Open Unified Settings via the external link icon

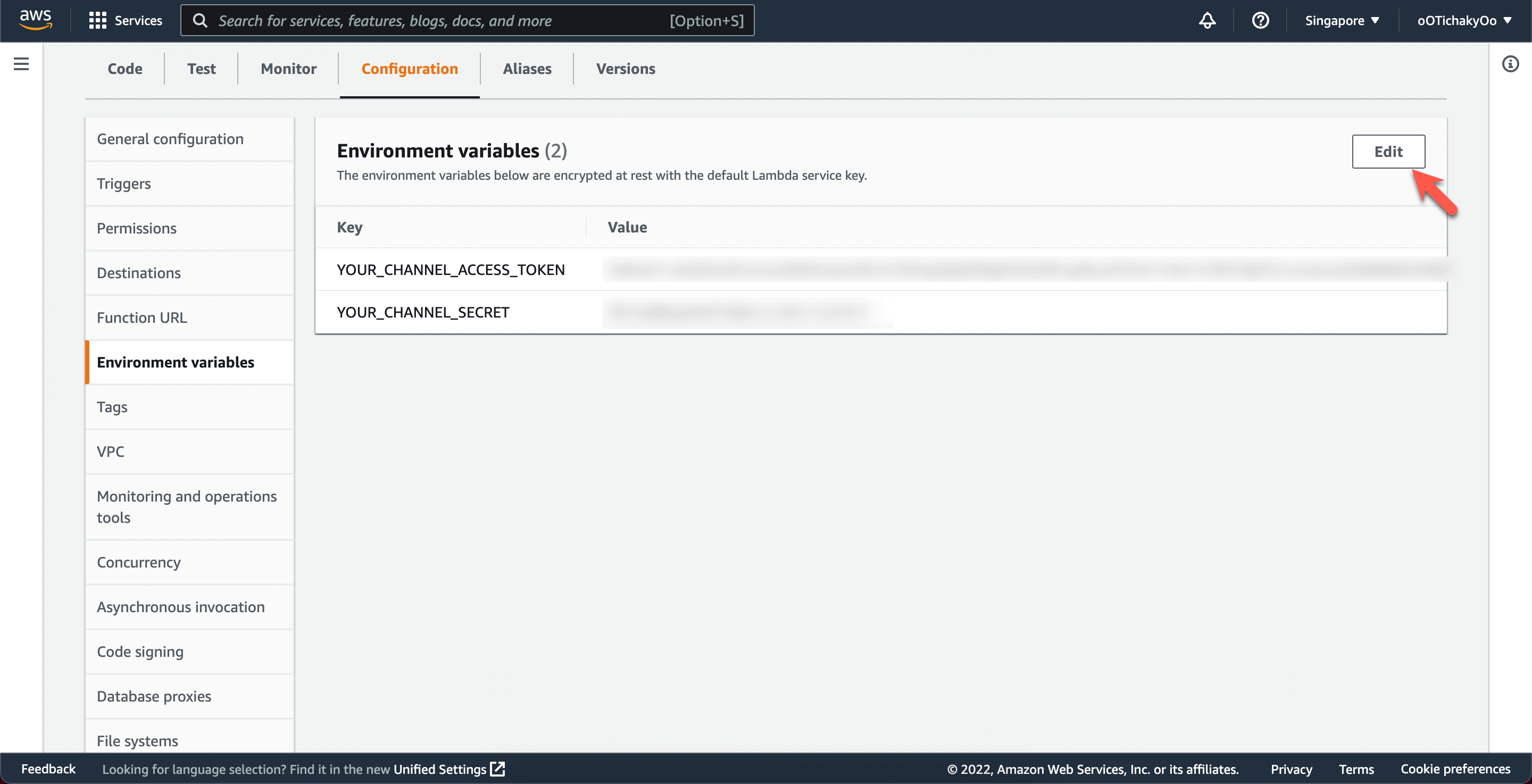click(x=497, y=769)
